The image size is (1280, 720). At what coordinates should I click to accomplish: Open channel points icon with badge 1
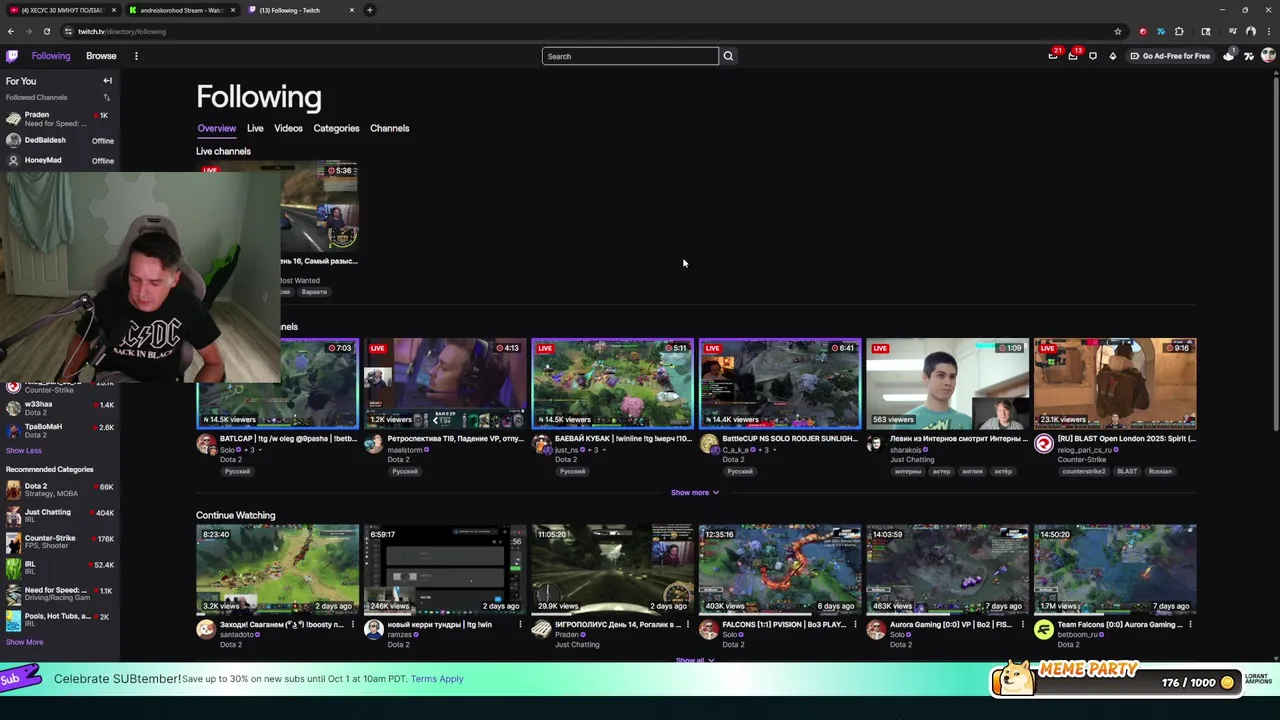1229,56
